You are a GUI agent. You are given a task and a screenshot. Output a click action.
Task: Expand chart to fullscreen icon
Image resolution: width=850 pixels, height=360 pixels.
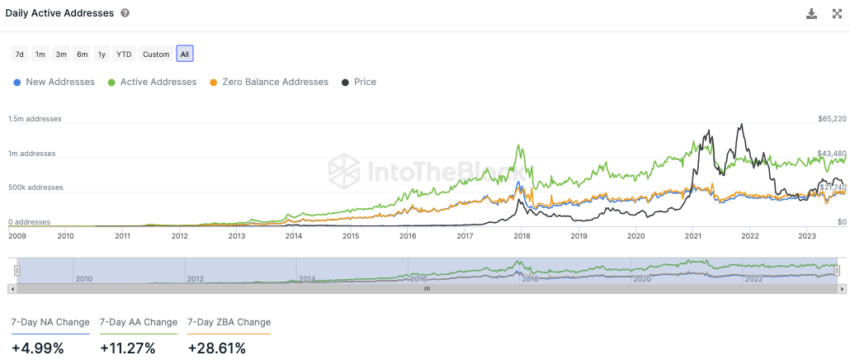[x=837, y=14]
